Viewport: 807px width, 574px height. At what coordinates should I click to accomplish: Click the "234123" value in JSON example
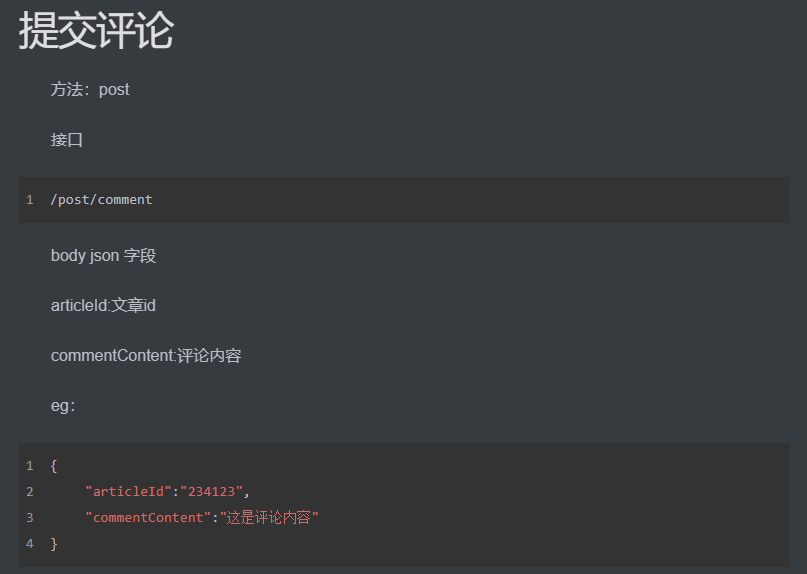(212, 492)
